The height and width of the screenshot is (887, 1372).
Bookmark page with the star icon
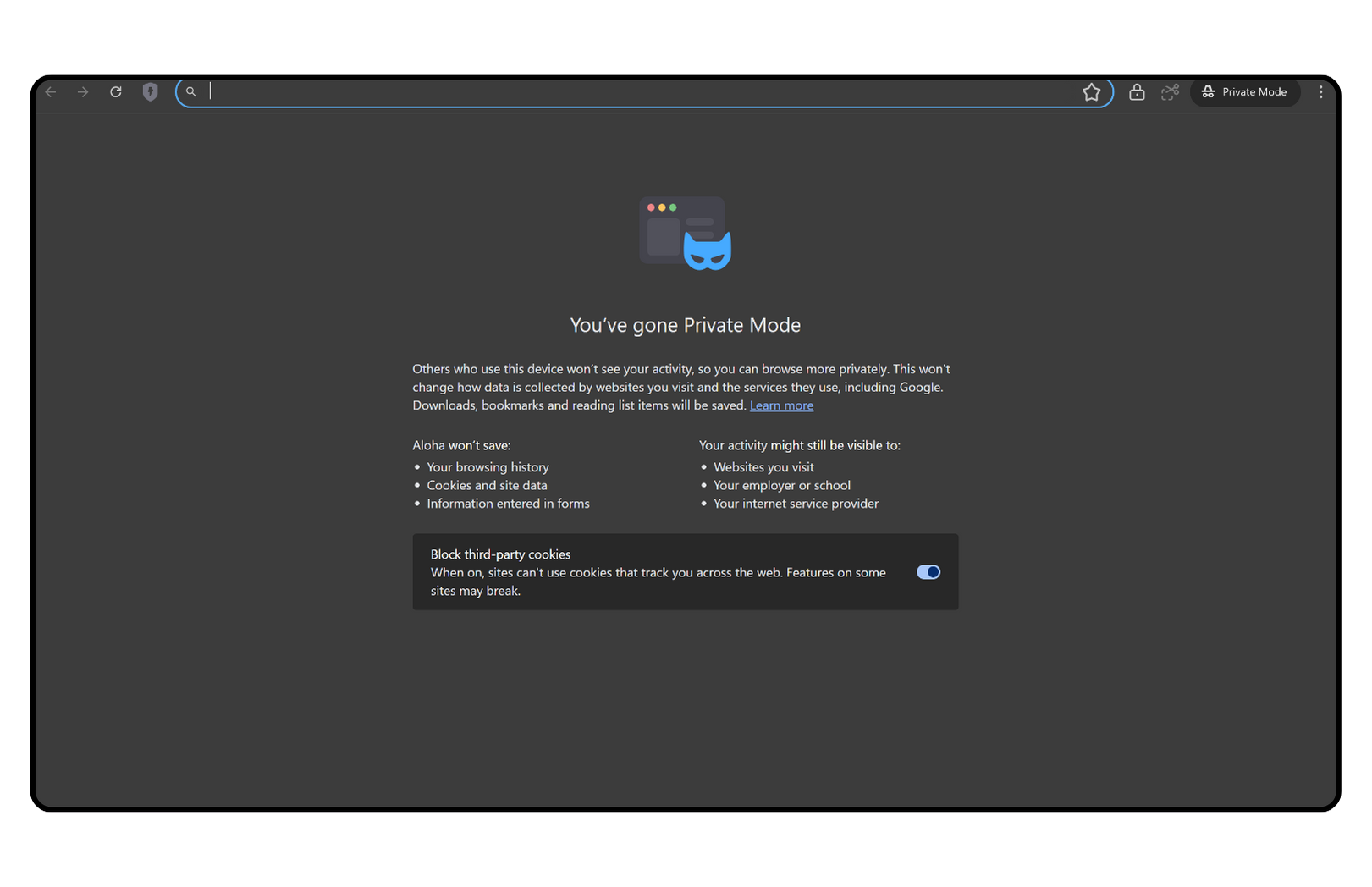click(1092, 92)
